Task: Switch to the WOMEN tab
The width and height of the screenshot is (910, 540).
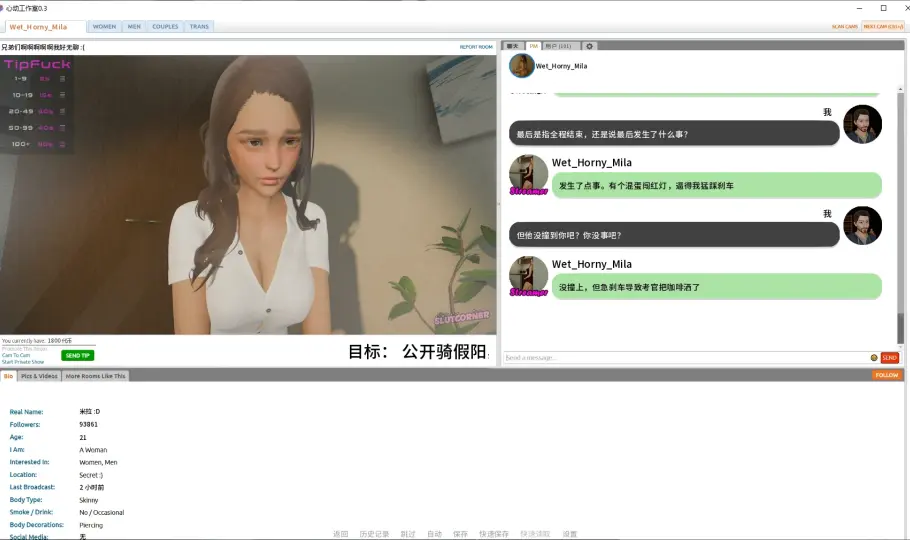Action: 104,27
